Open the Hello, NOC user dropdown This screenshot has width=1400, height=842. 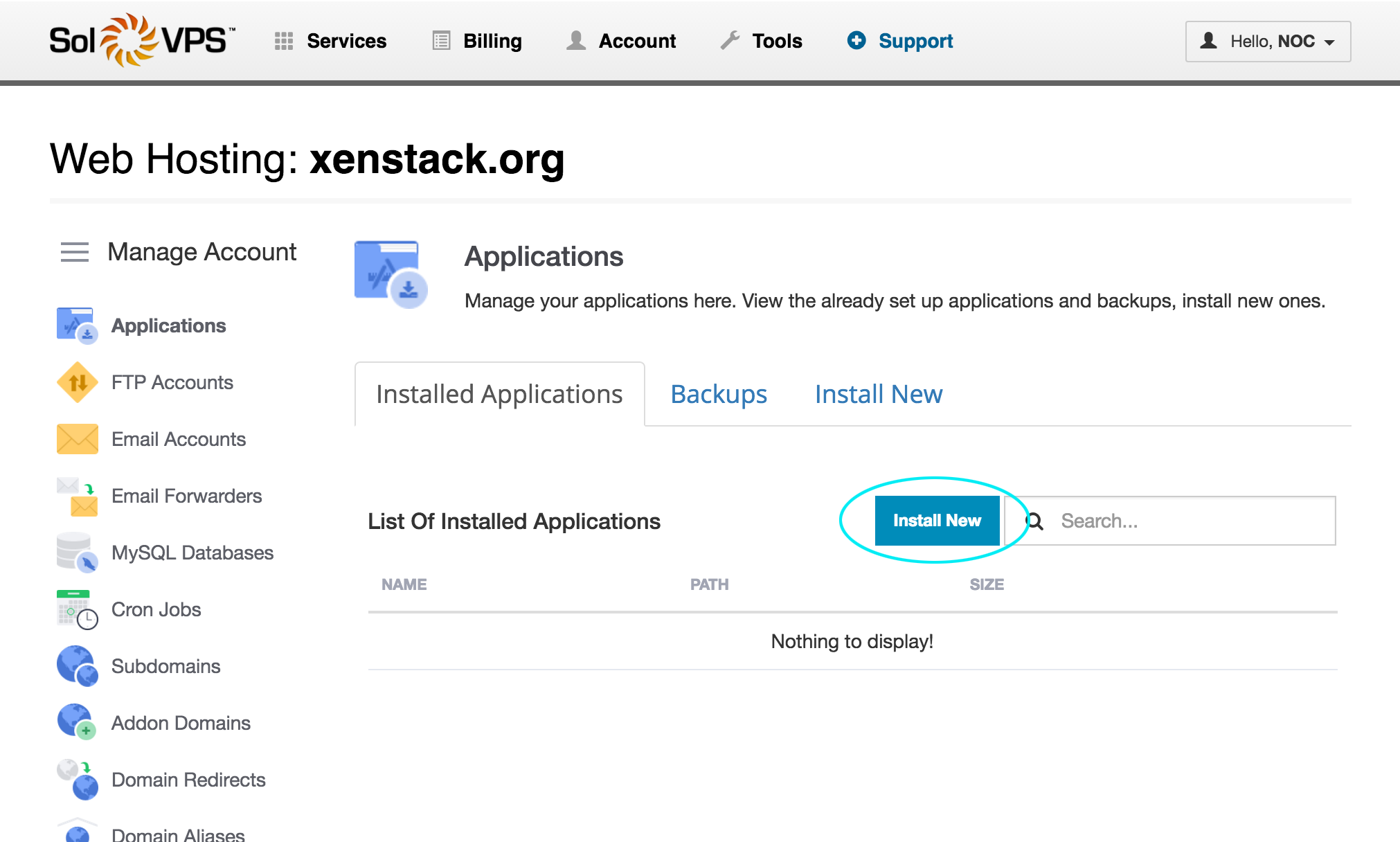click(x=1268, y=42)
